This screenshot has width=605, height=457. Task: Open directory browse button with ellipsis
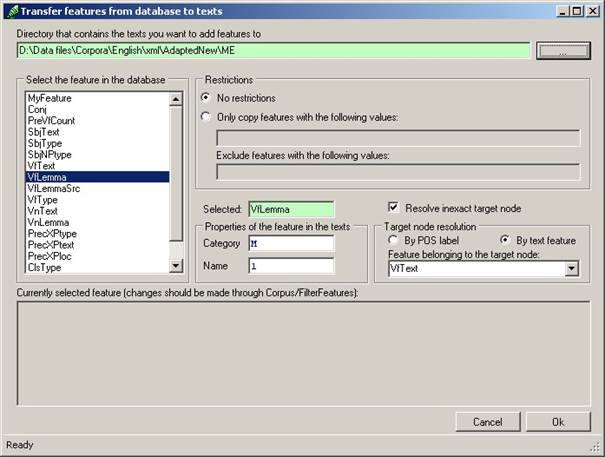pyautogui.click(x=563, y=51)
